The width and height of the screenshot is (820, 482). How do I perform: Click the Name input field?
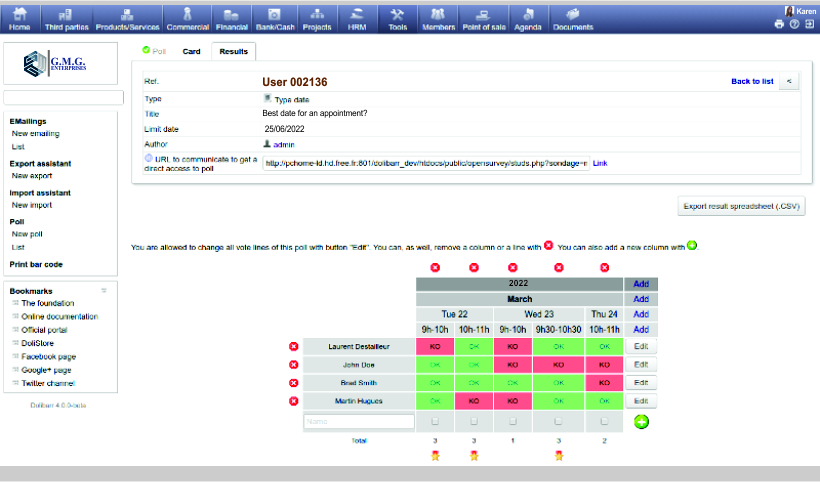click(359, 422)
